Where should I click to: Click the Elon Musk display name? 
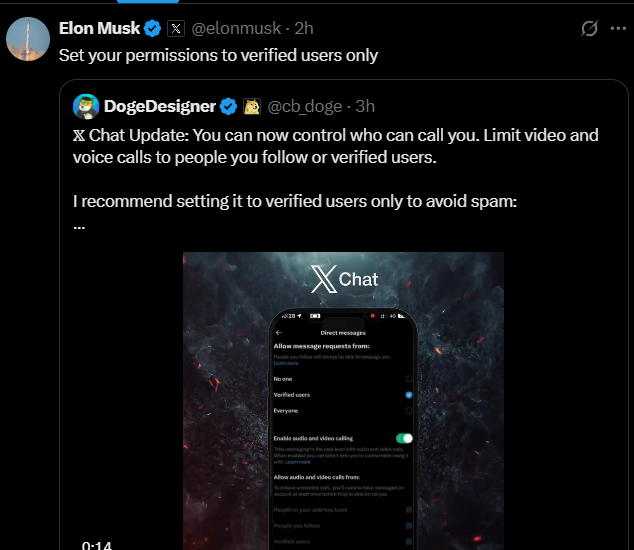[99, 28]
